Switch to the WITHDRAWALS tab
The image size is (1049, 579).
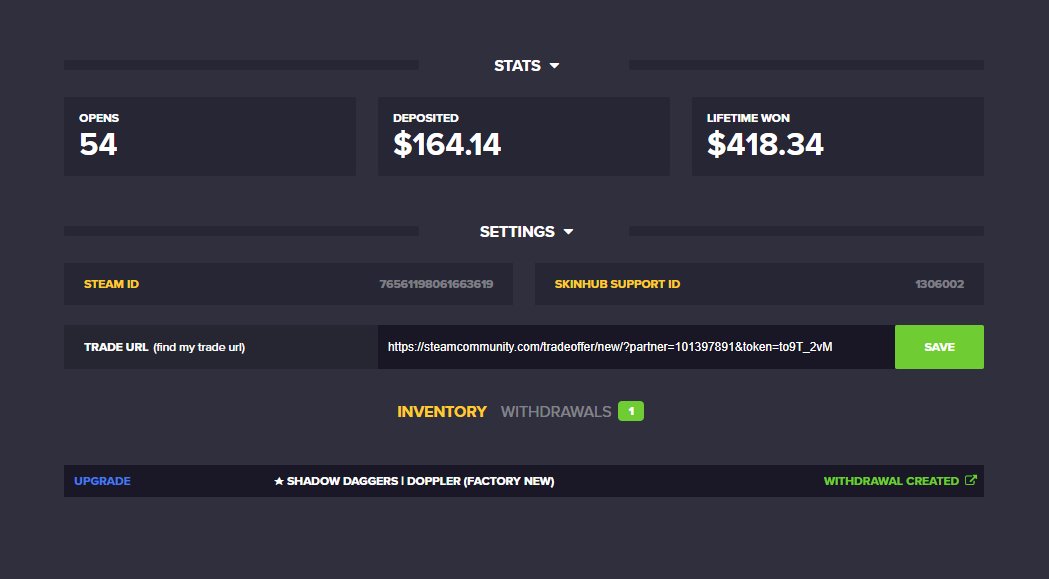coord(556,412)
